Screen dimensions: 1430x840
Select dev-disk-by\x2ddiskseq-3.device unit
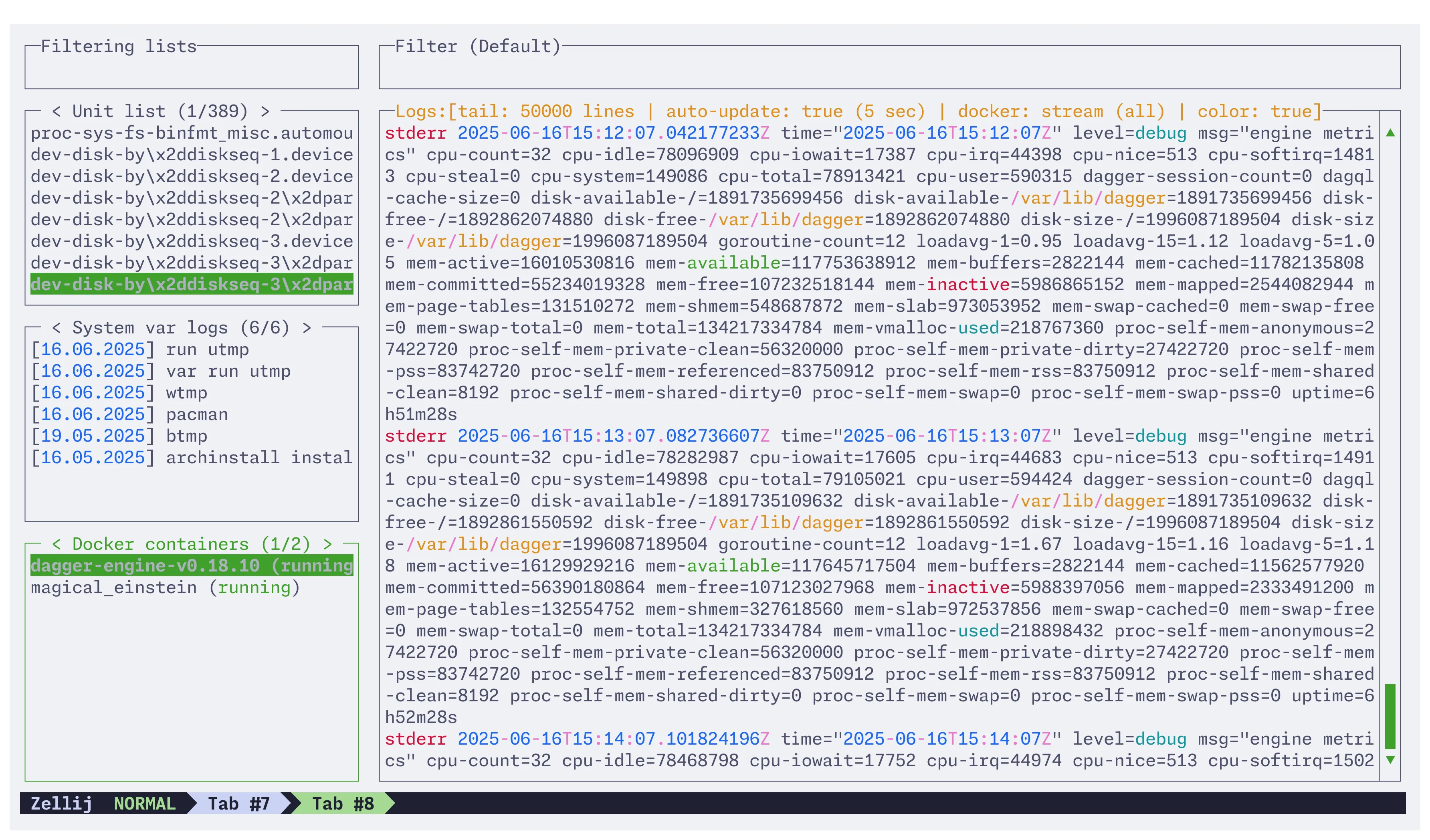(192, 241)
